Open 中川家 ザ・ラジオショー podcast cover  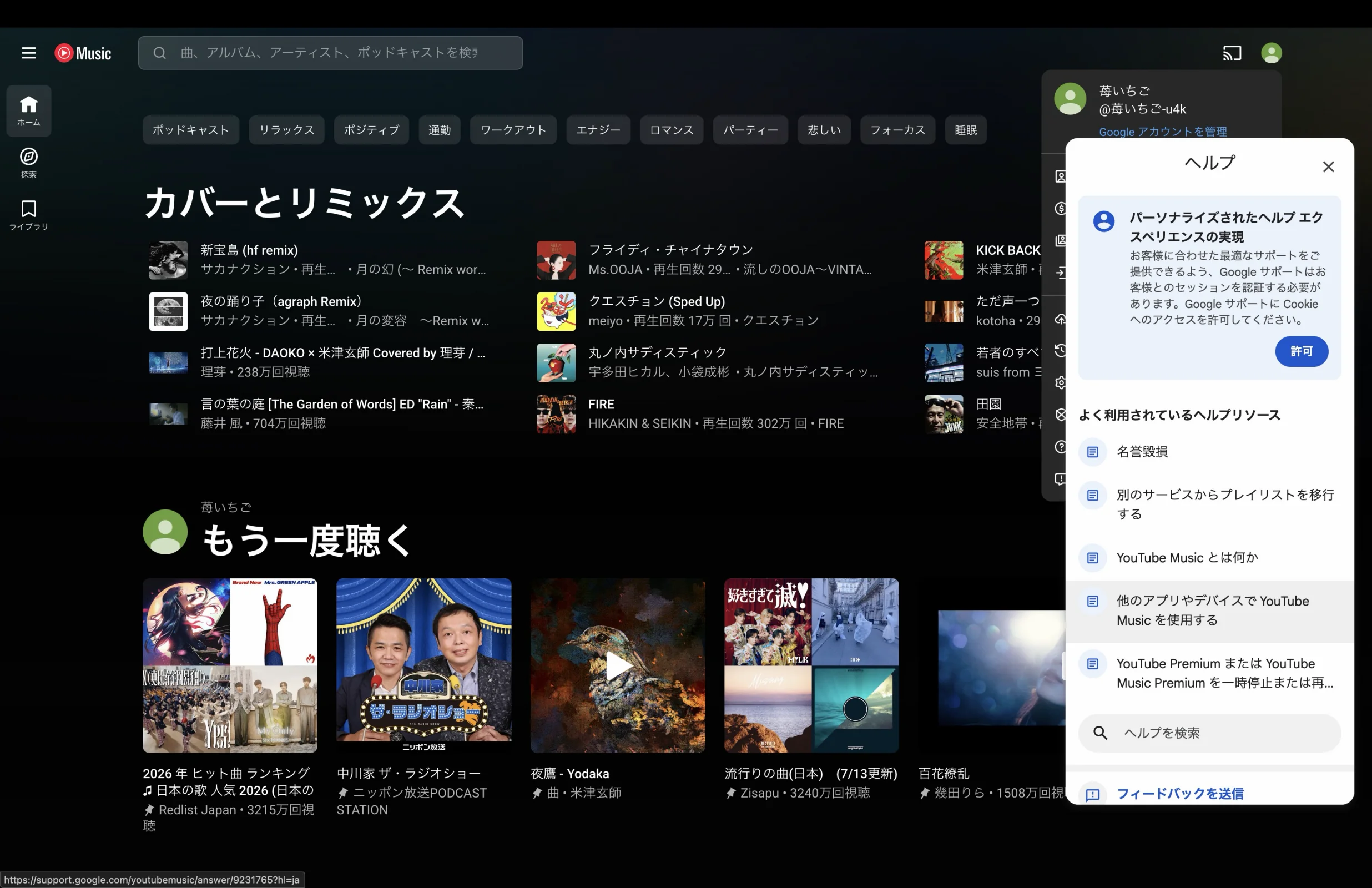(423, 666)
